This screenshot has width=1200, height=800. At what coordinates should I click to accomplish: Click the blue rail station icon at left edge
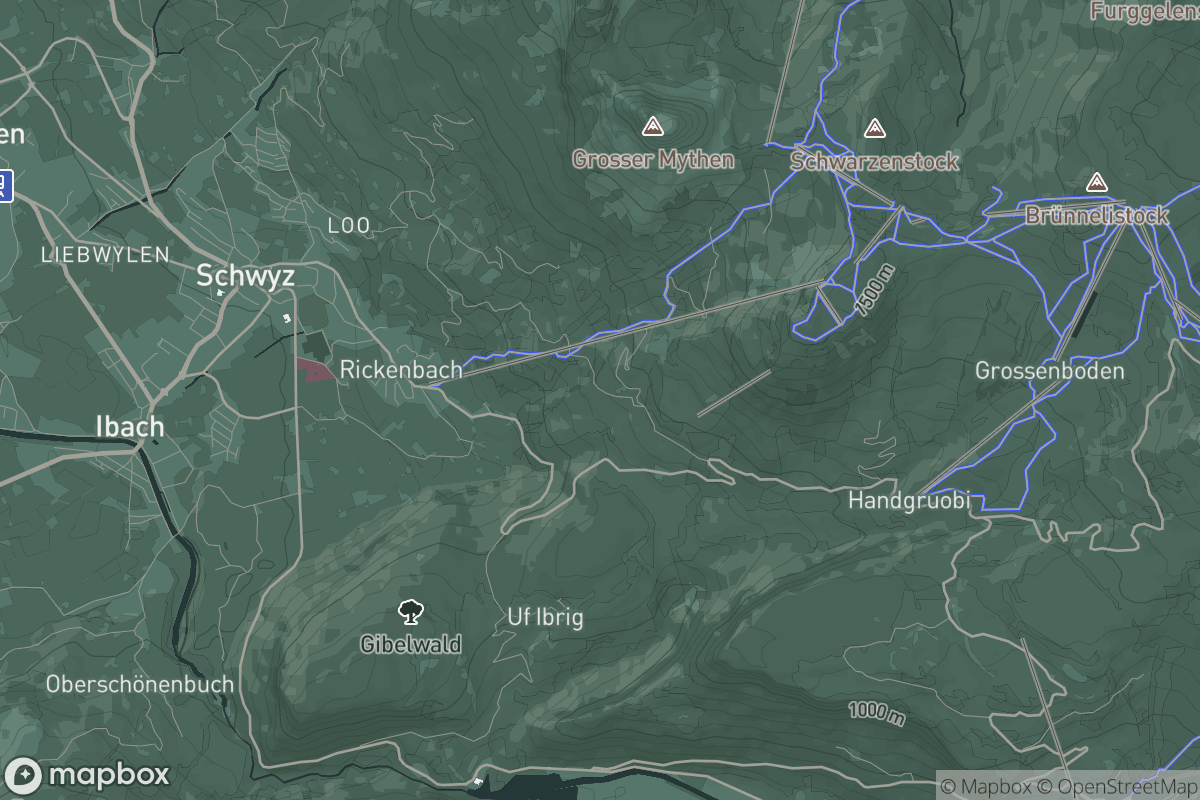(4, 185)
